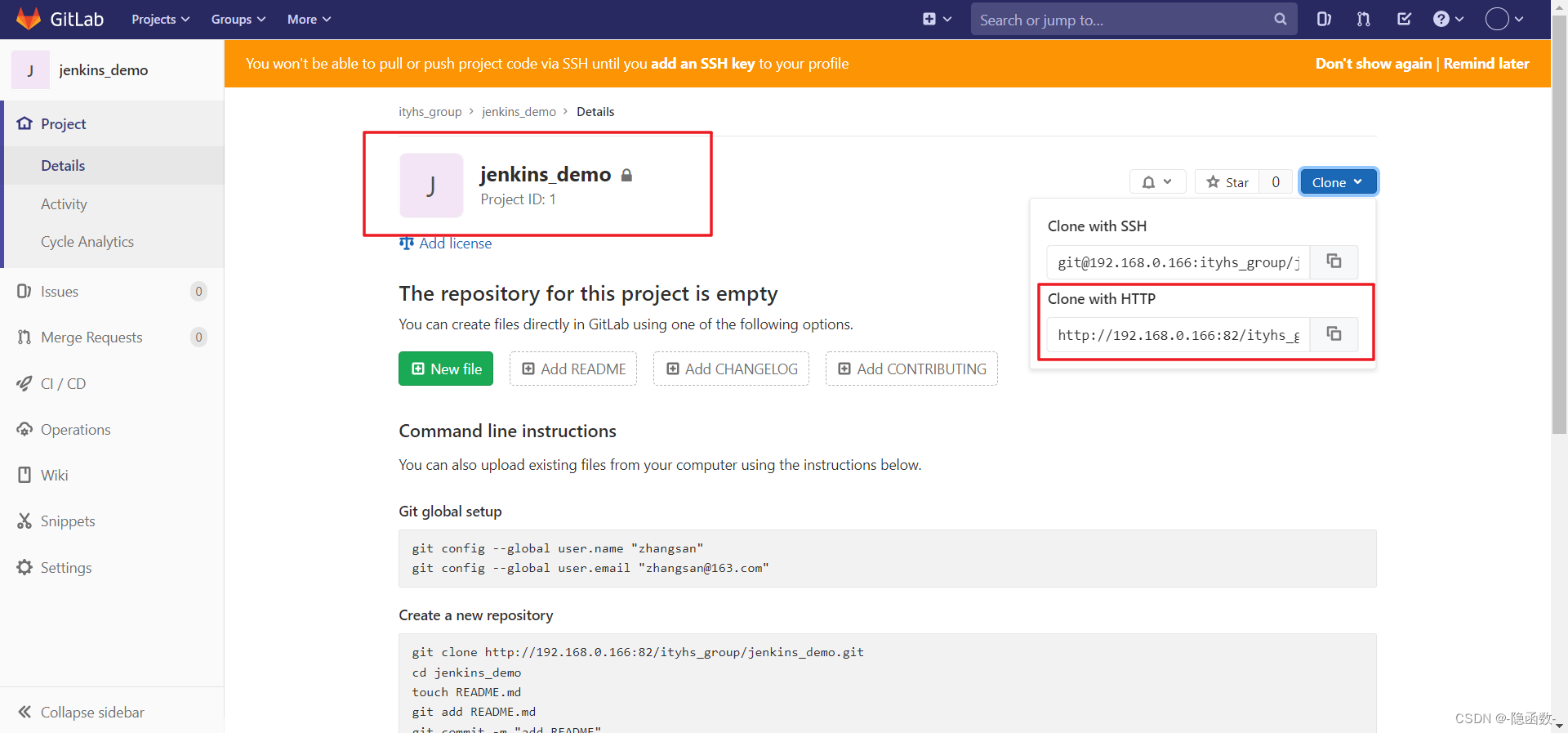Click the New file button
The image size is (1568, 733).
(446, 369)
